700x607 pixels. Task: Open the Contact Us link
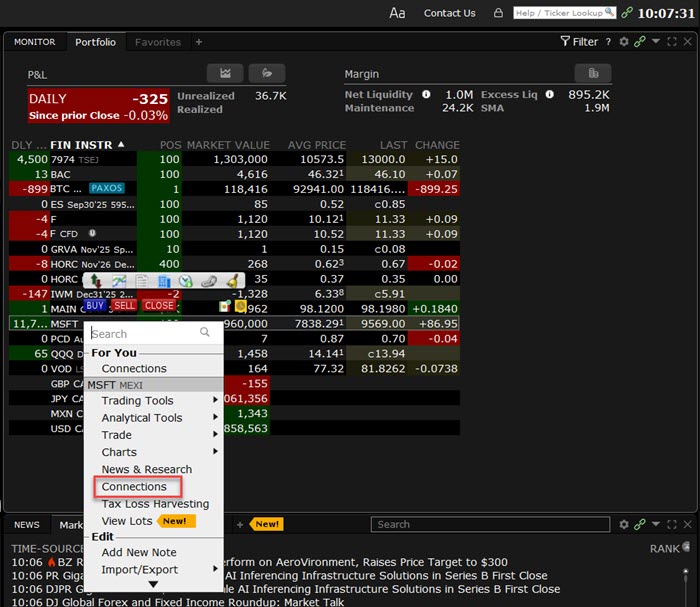pyautogui.click(x=450, y=13)
